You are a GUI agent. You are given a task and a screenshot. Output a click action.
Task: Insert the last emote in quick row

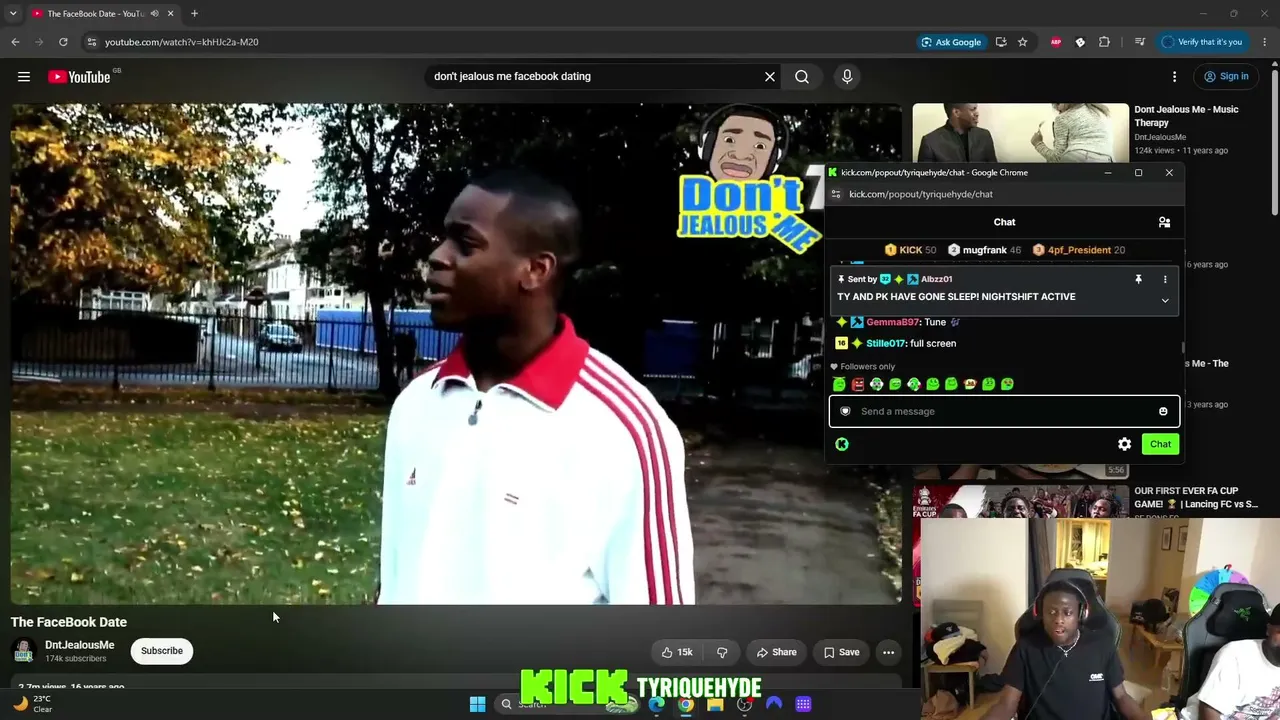coord(1007,384)
